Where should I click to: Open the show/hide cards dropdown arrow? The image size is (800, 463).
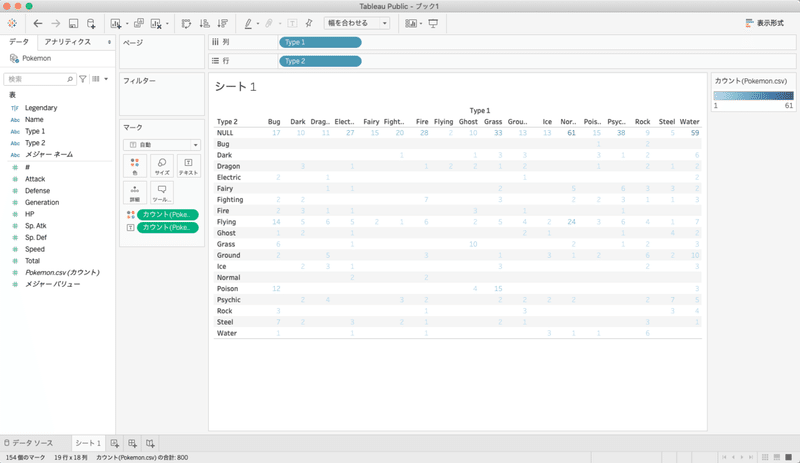(421, 24)
